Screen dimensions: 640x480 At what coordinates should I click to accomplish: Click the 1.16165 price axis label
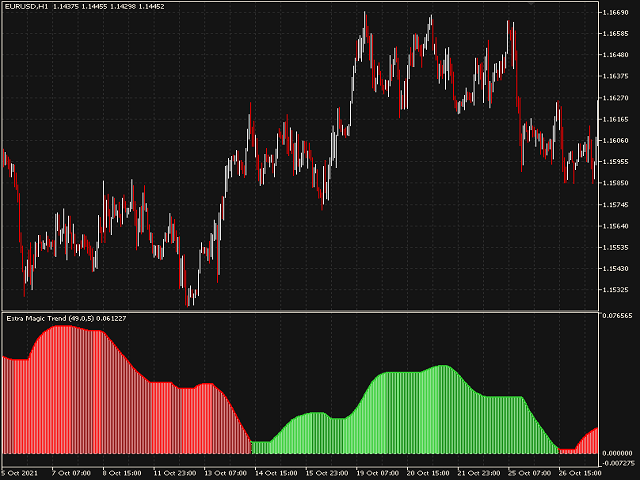pos(616,119)
